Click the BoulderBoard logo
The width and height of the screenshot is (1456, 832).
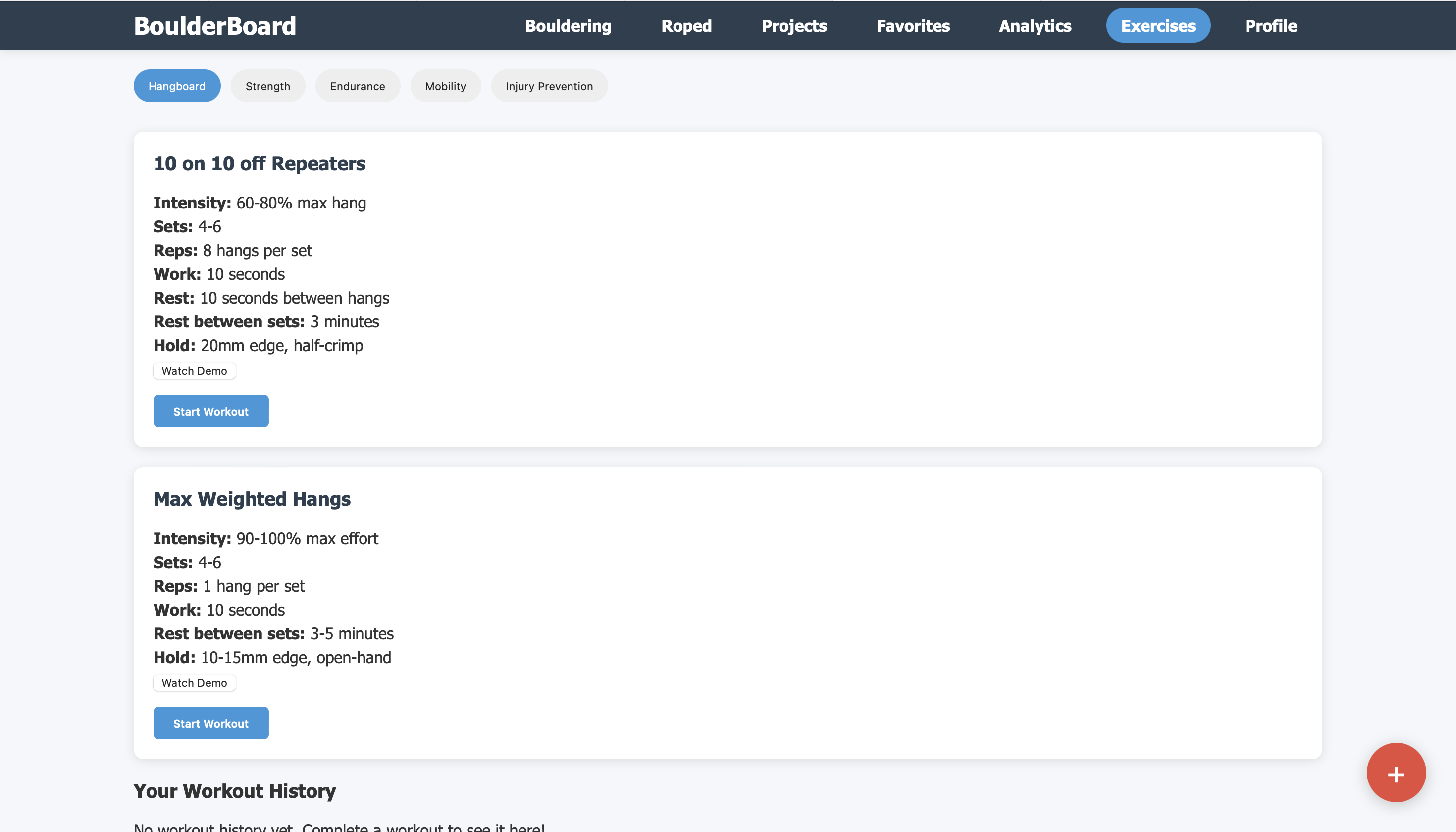(x=215, y=26)
